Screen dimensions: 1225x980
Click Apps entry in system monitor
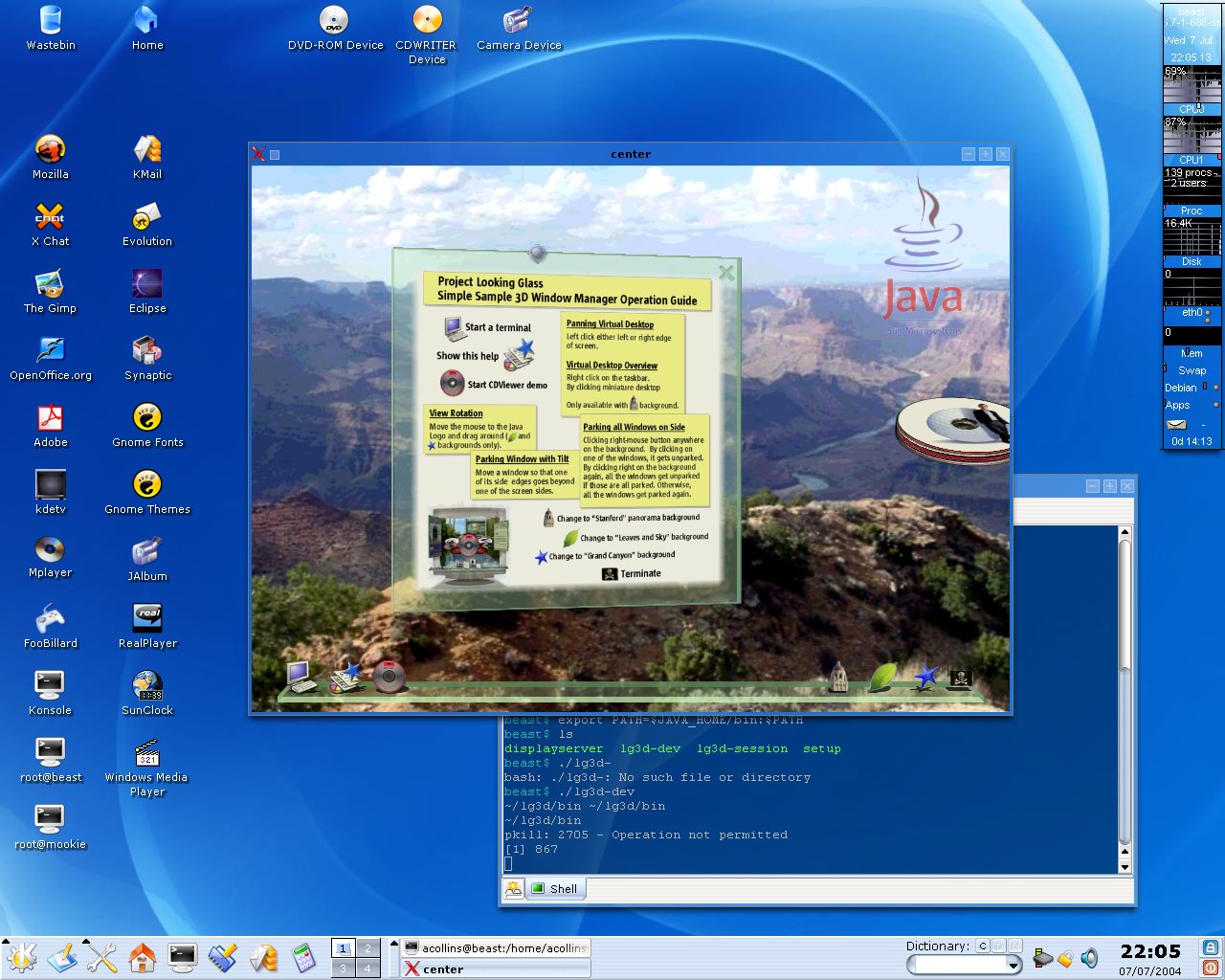(1178, 405)
